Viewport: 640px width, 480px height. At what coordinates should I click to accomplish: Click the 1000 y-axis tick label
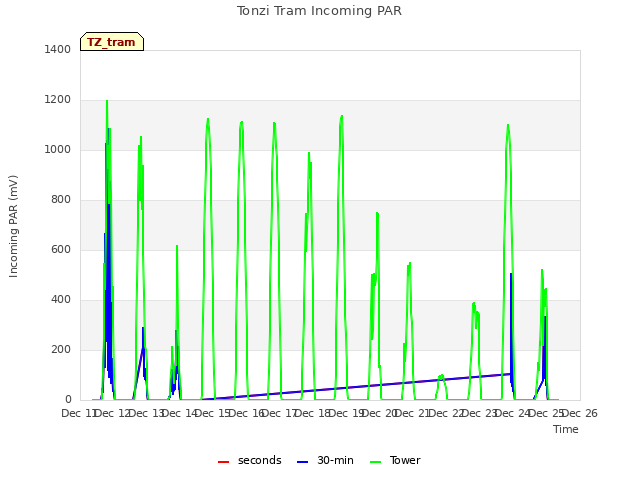(x=58, y=149)
